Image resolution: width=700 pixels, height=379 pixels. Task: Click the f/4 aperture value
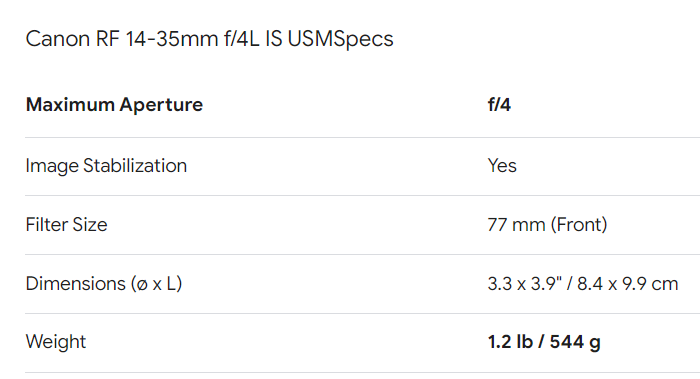click(x=499, y=105)
